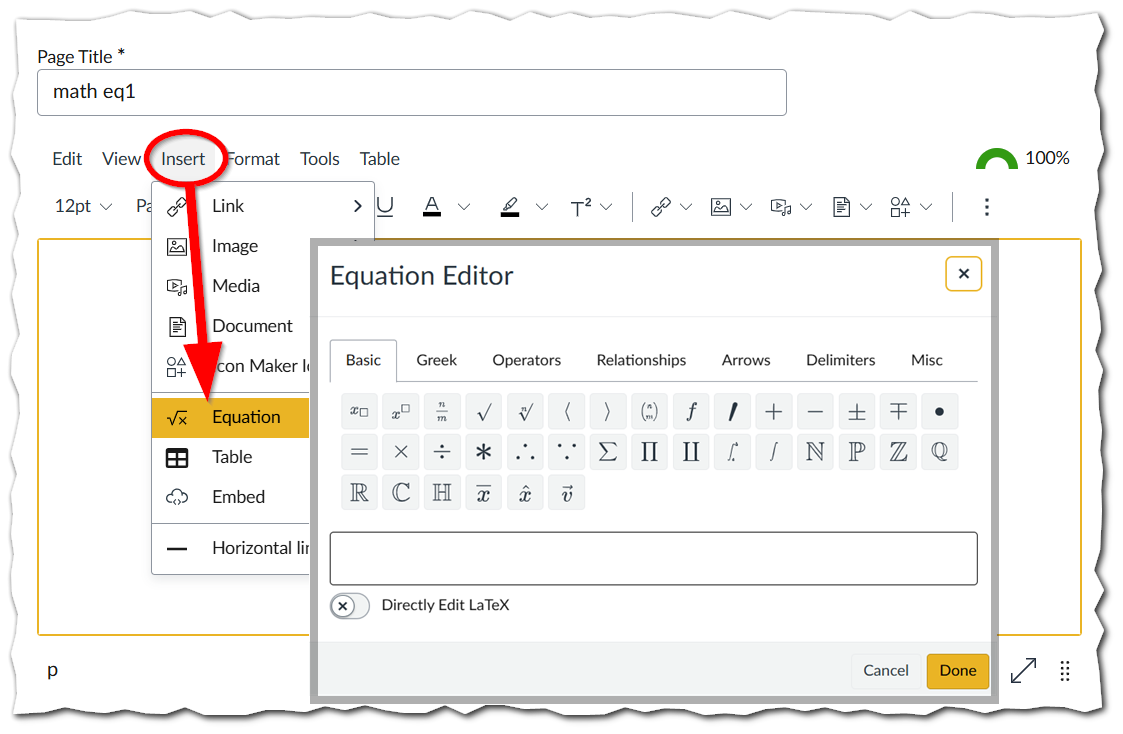
Task: Expand media toolbar dropdown arrow
Action: (x=806, y=207)
